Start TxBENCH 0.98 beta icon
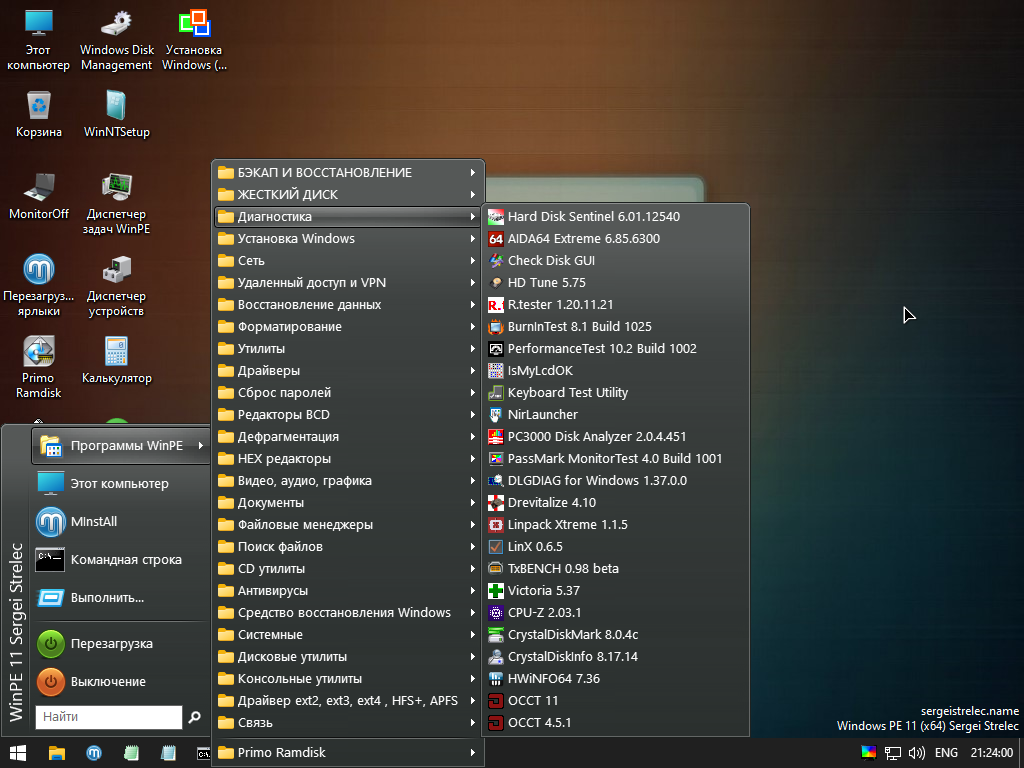Viewport: 1024px width, 768px height. 496,569
